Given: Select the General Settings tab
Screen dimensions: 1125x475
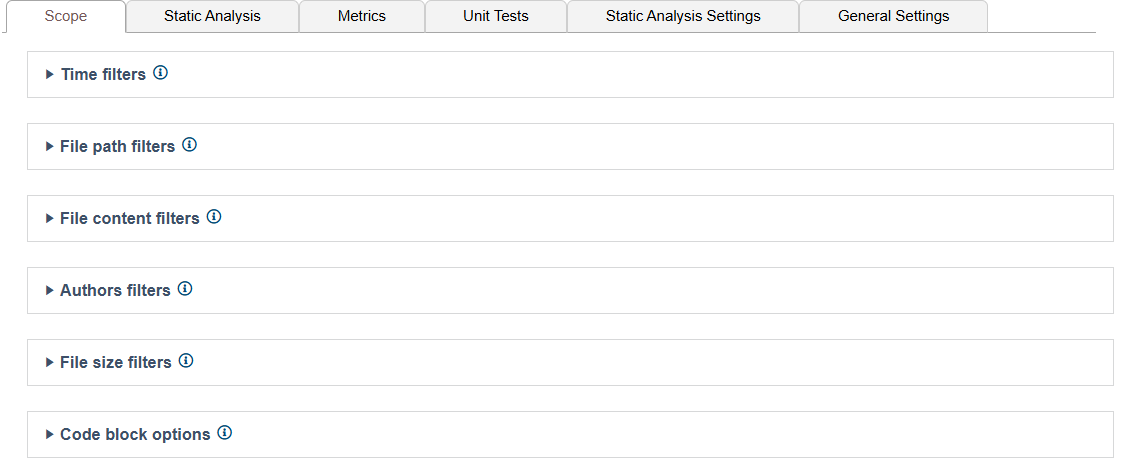Looking at the screenshot, I should (x=893, y=16).
